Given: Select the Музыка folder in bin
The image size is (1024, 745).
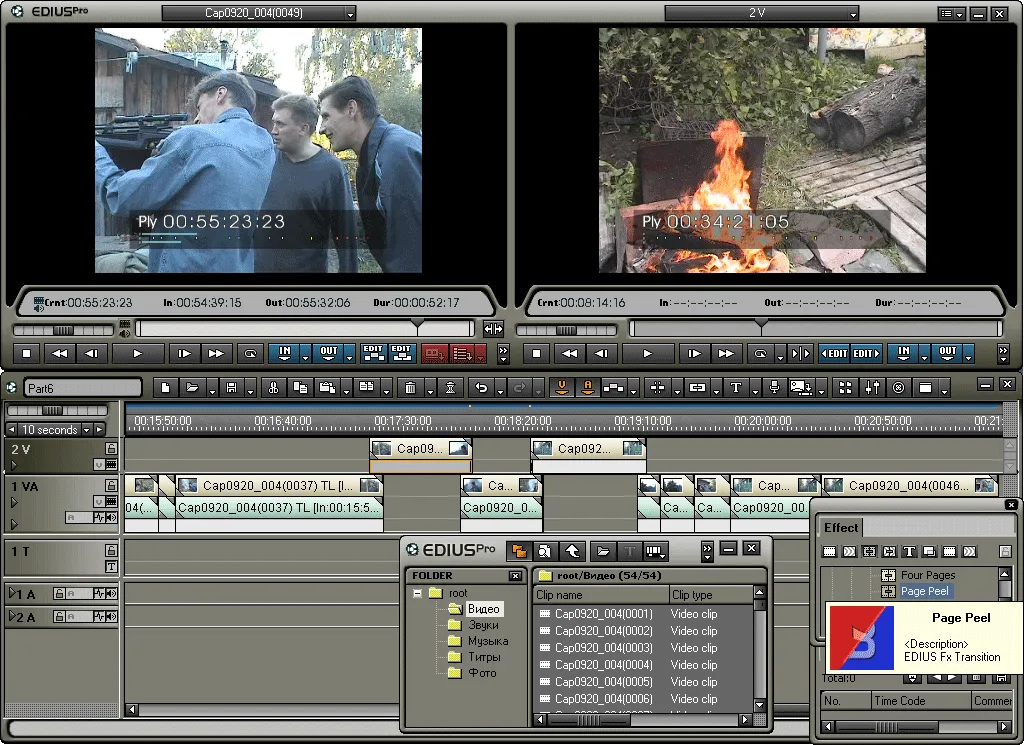Looking at the screenshot, I should tap(487, 641).
